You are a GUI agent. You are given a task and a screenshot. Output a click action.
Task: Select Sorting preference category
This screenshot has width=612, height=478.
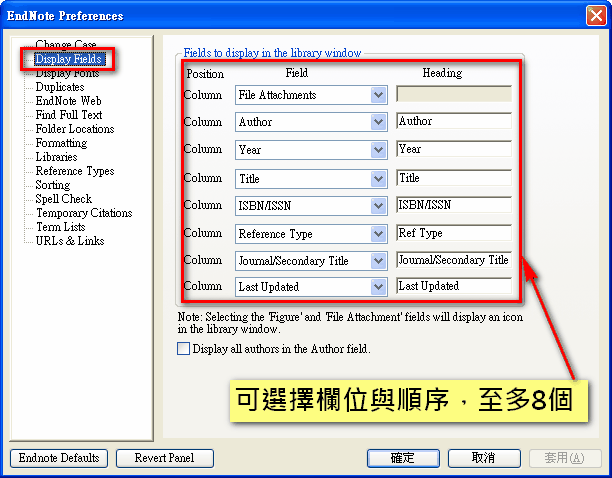point(53,185)
